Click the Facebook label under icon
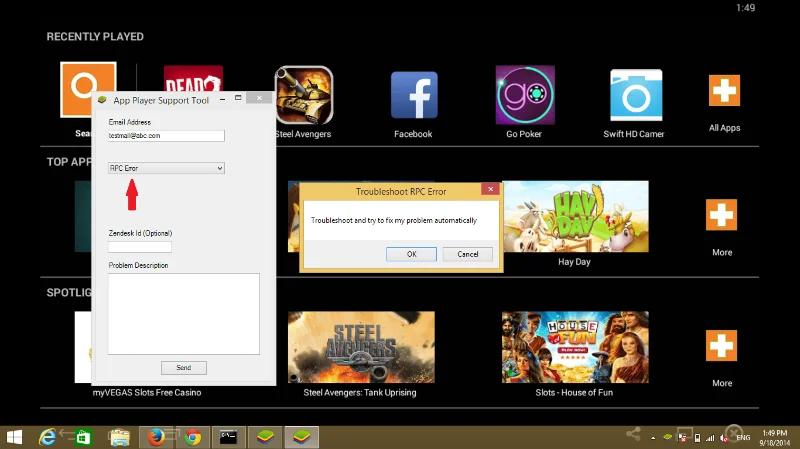This screenshot has width=800, height=449. (x=413, y=134)
